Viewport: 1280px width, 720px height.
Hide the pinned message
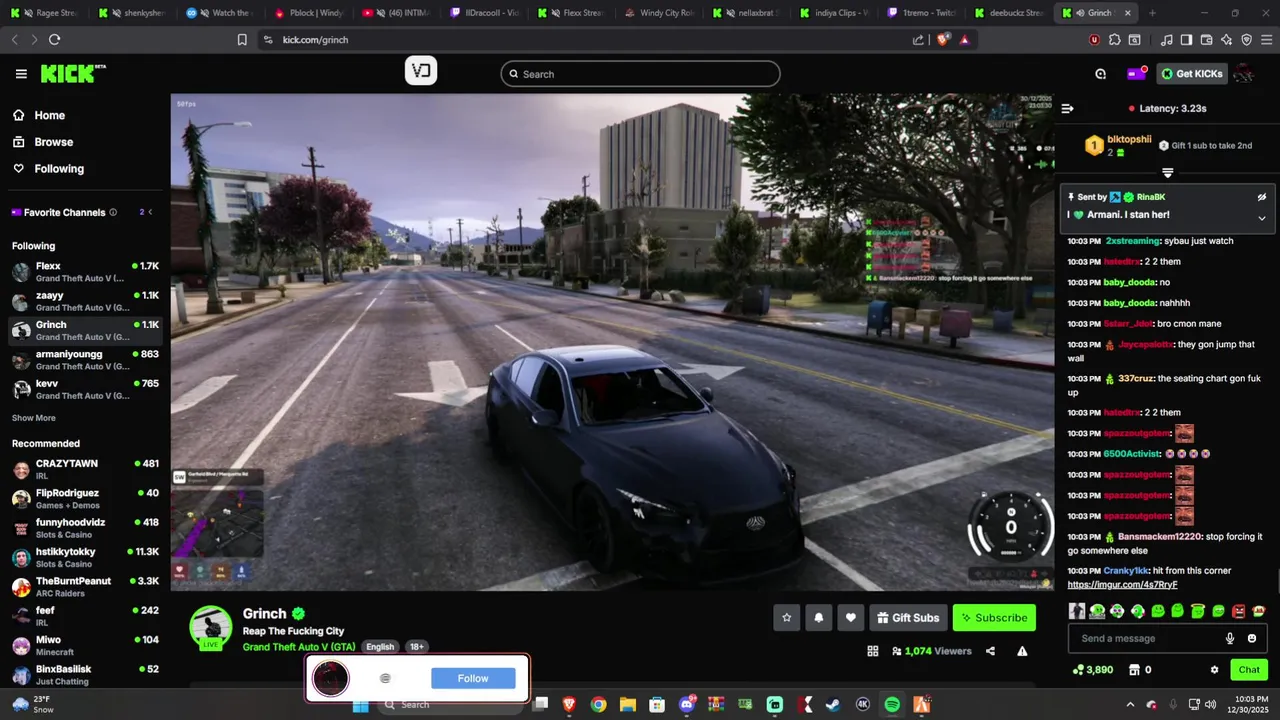click(1262, 197)
